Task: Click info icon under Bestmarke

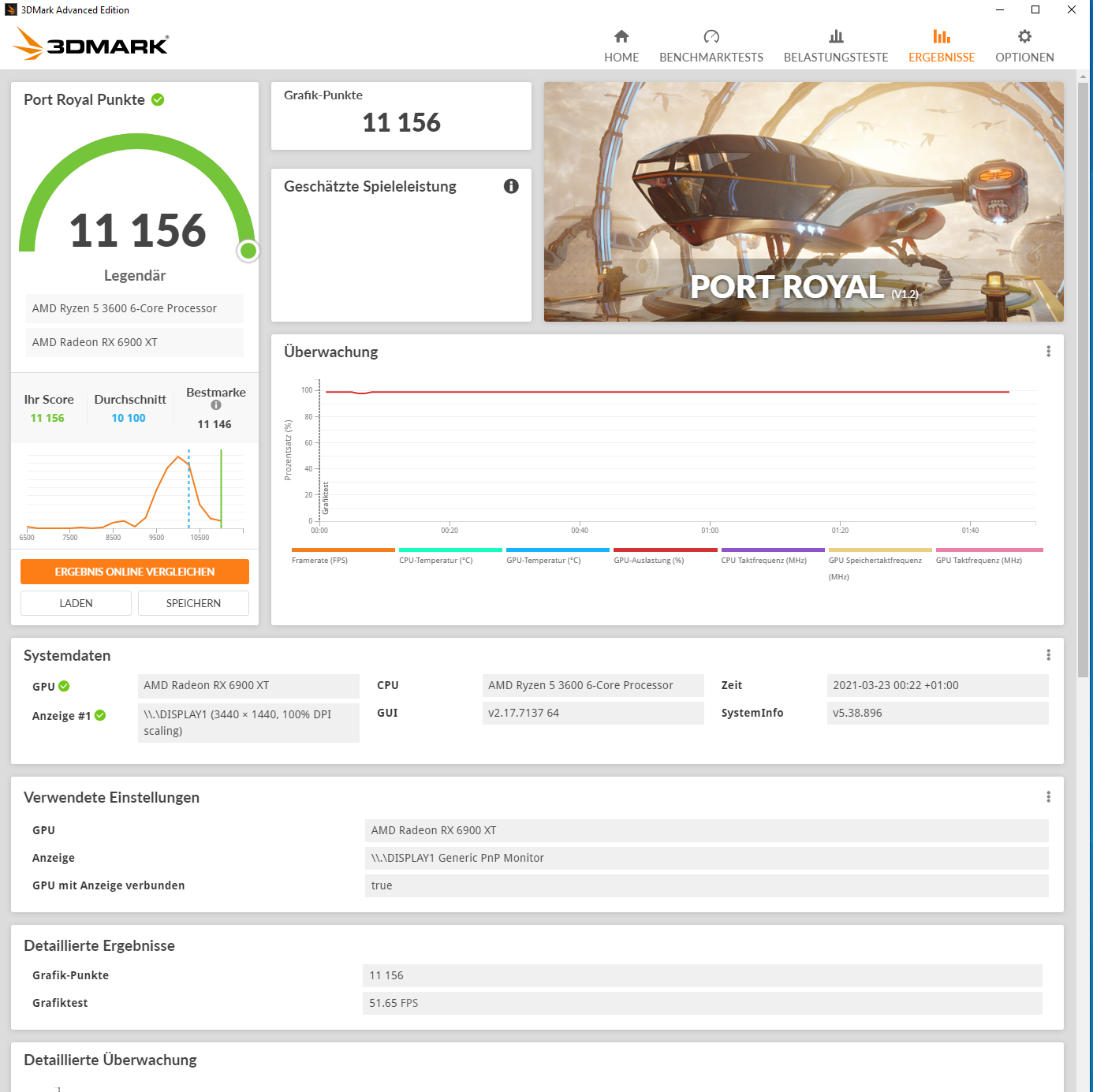Action: click(x=216, y=405)
